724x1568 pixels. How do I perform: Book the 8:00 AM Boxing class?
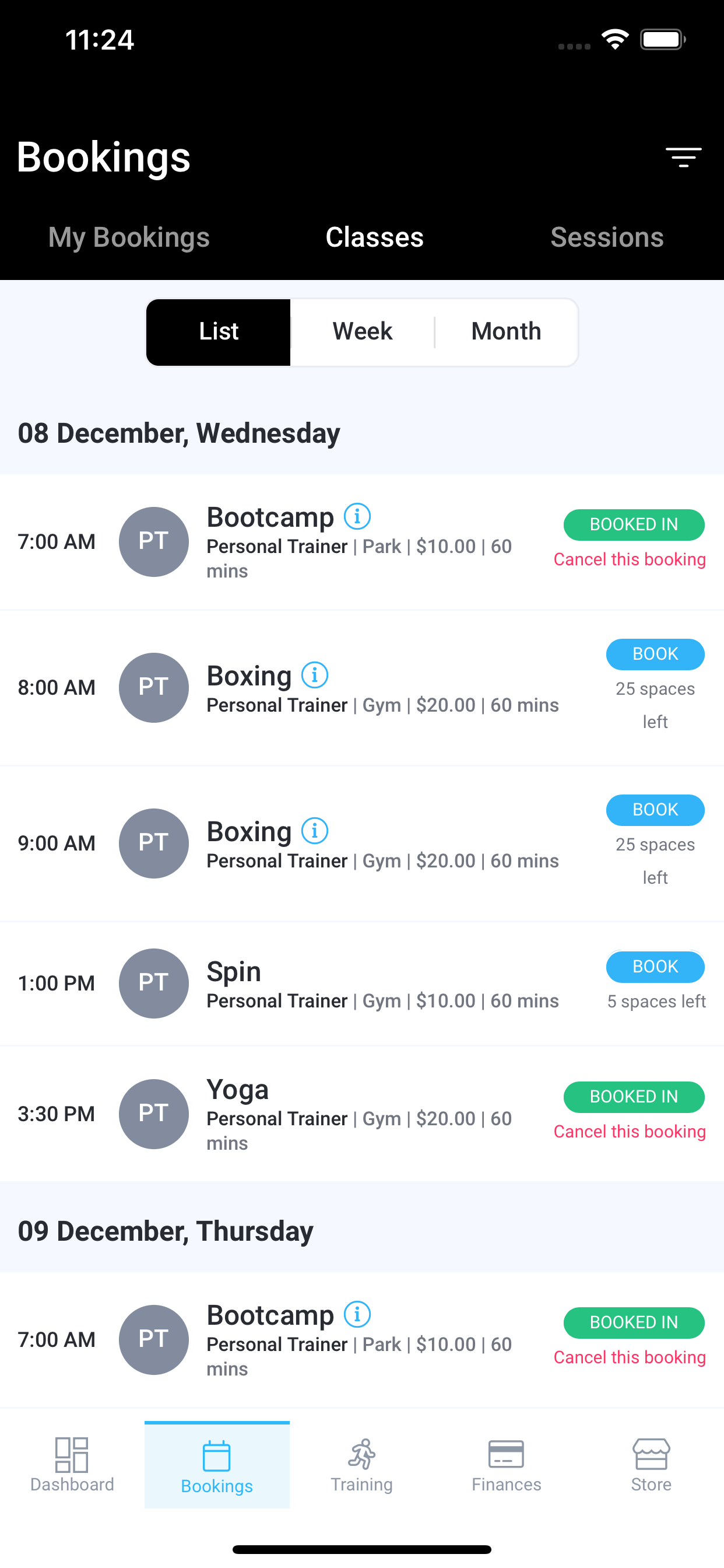click(655, 654)
